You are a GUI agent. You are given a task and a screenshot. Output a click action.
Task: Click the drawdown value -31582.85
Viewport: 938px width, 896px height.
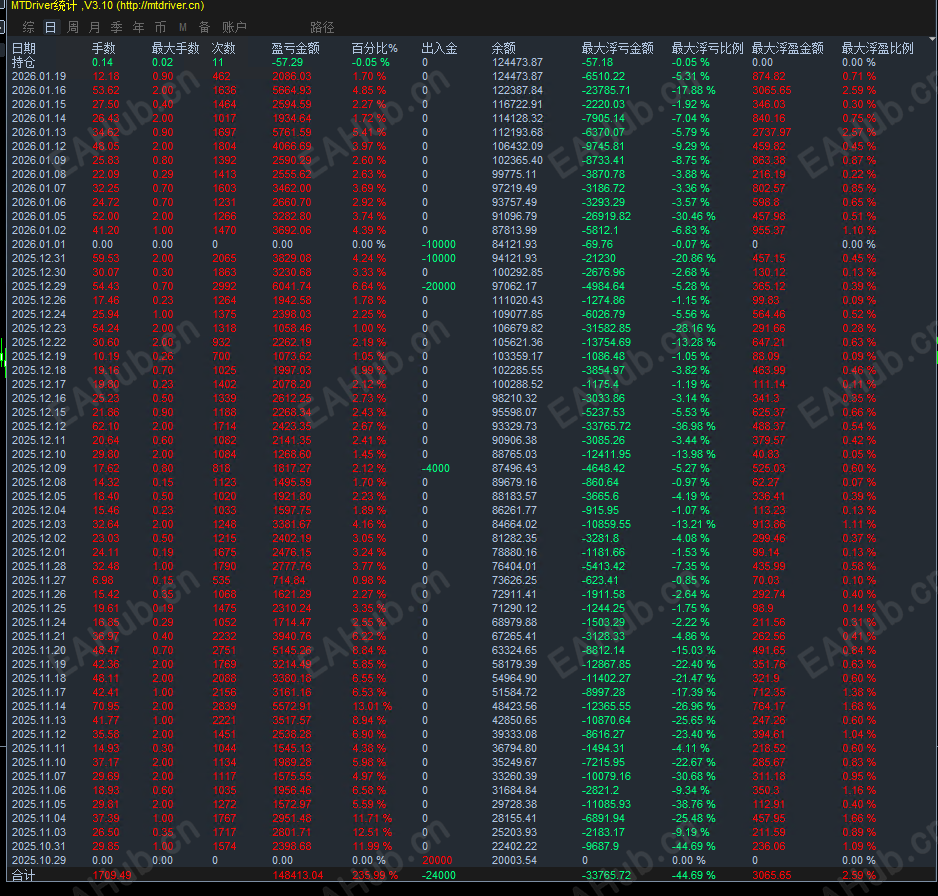(606, 328)
